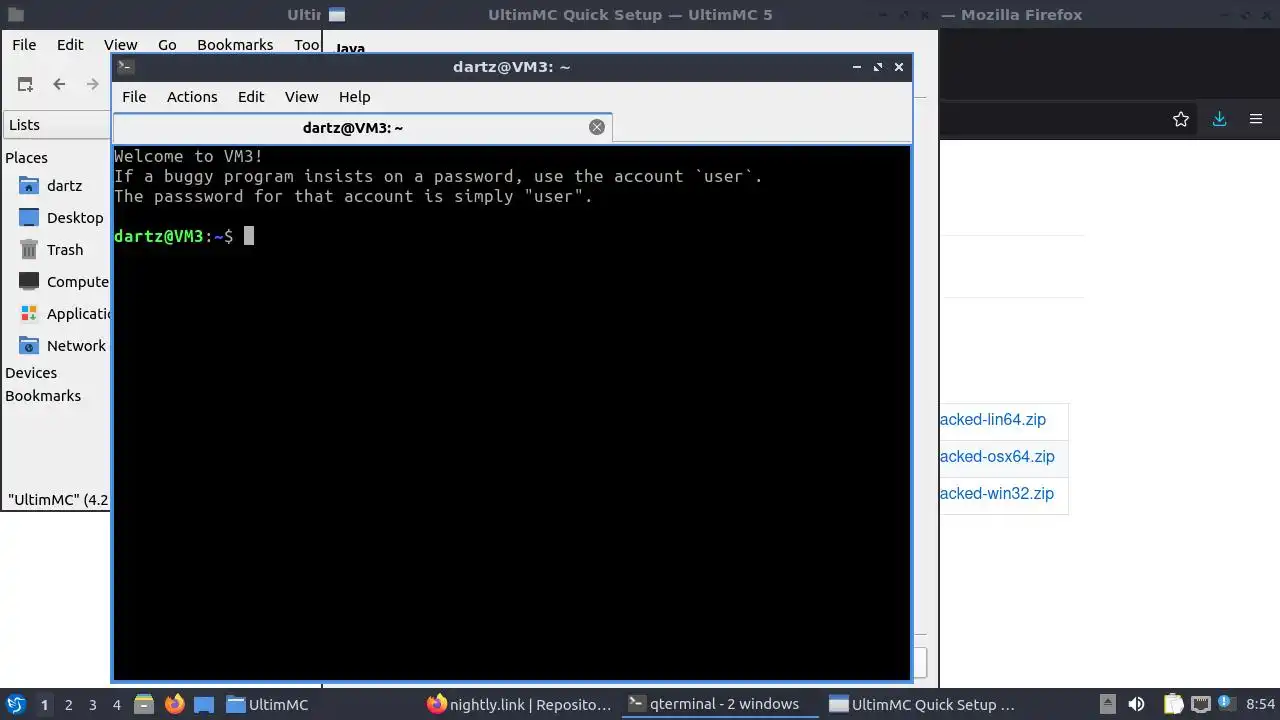Switch to virtual desktop 3
Image resolution: width=1280 pixels, height=720 pixels.
point(92,705)
